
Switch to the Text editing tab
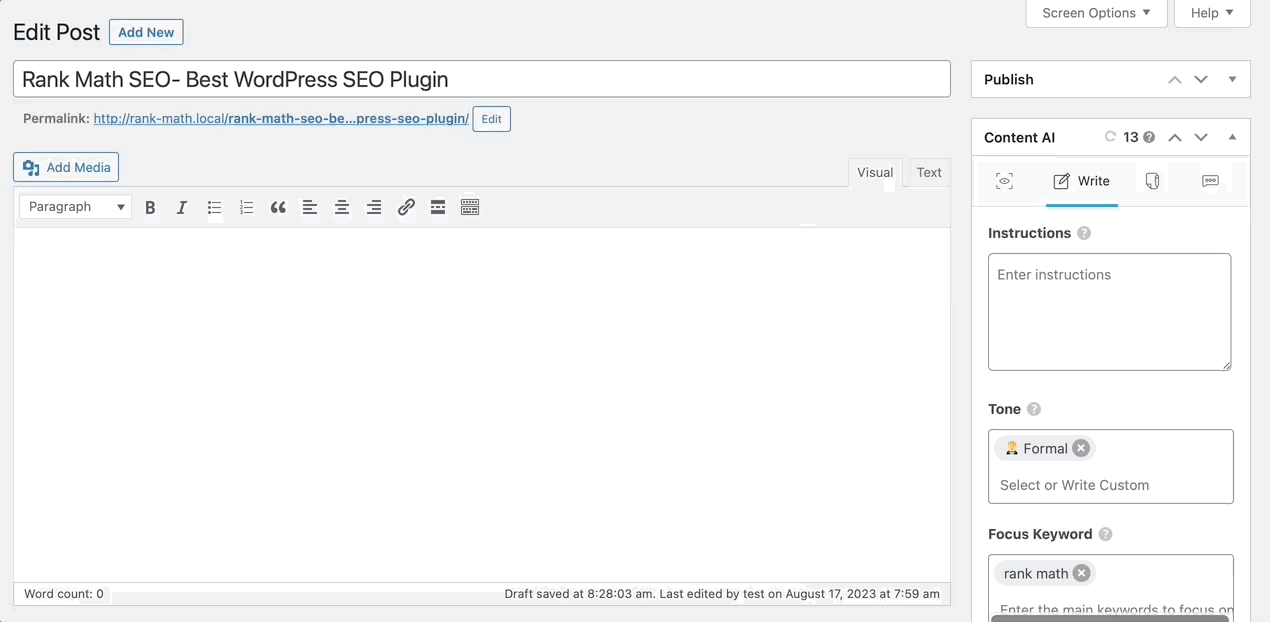[x=927, y=172]
